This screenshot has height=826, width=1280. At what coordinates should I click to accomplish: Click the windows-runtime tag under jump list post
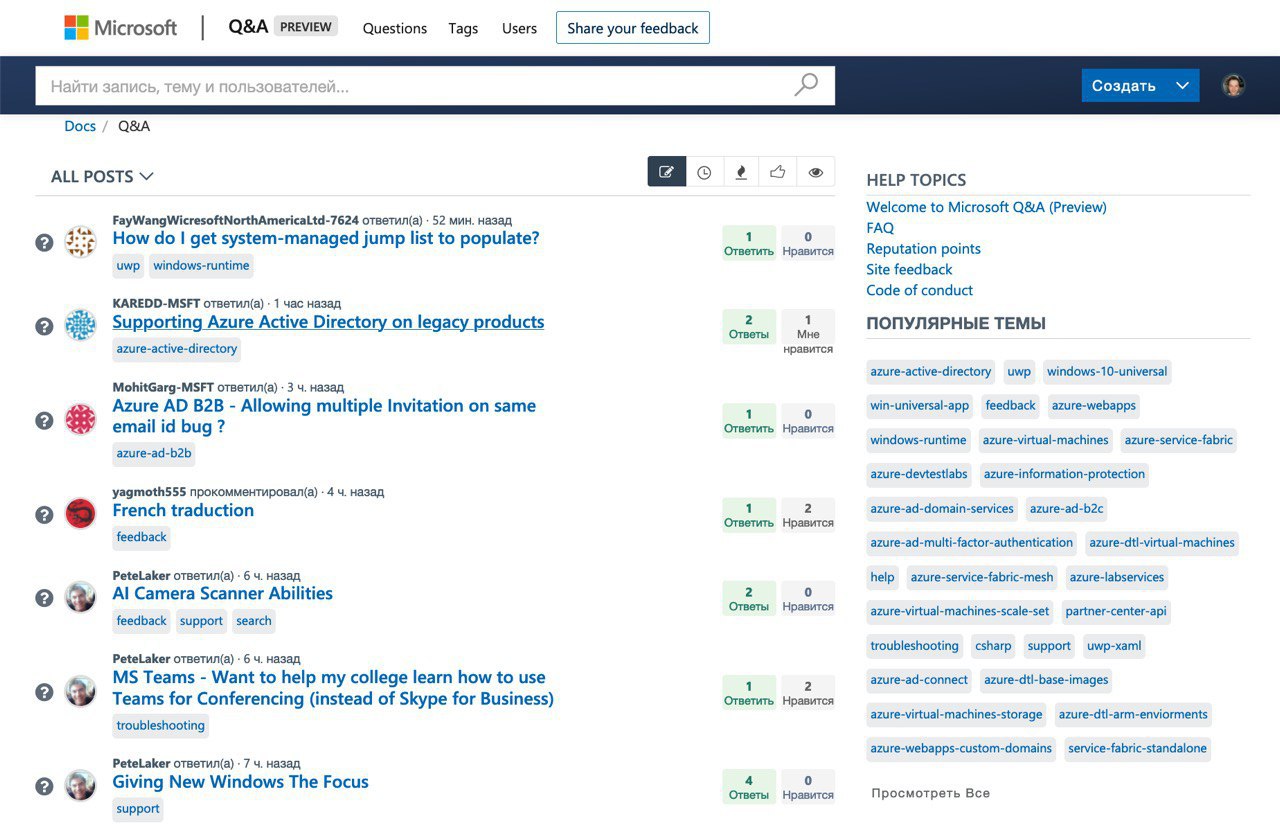[x=201, y=266]
